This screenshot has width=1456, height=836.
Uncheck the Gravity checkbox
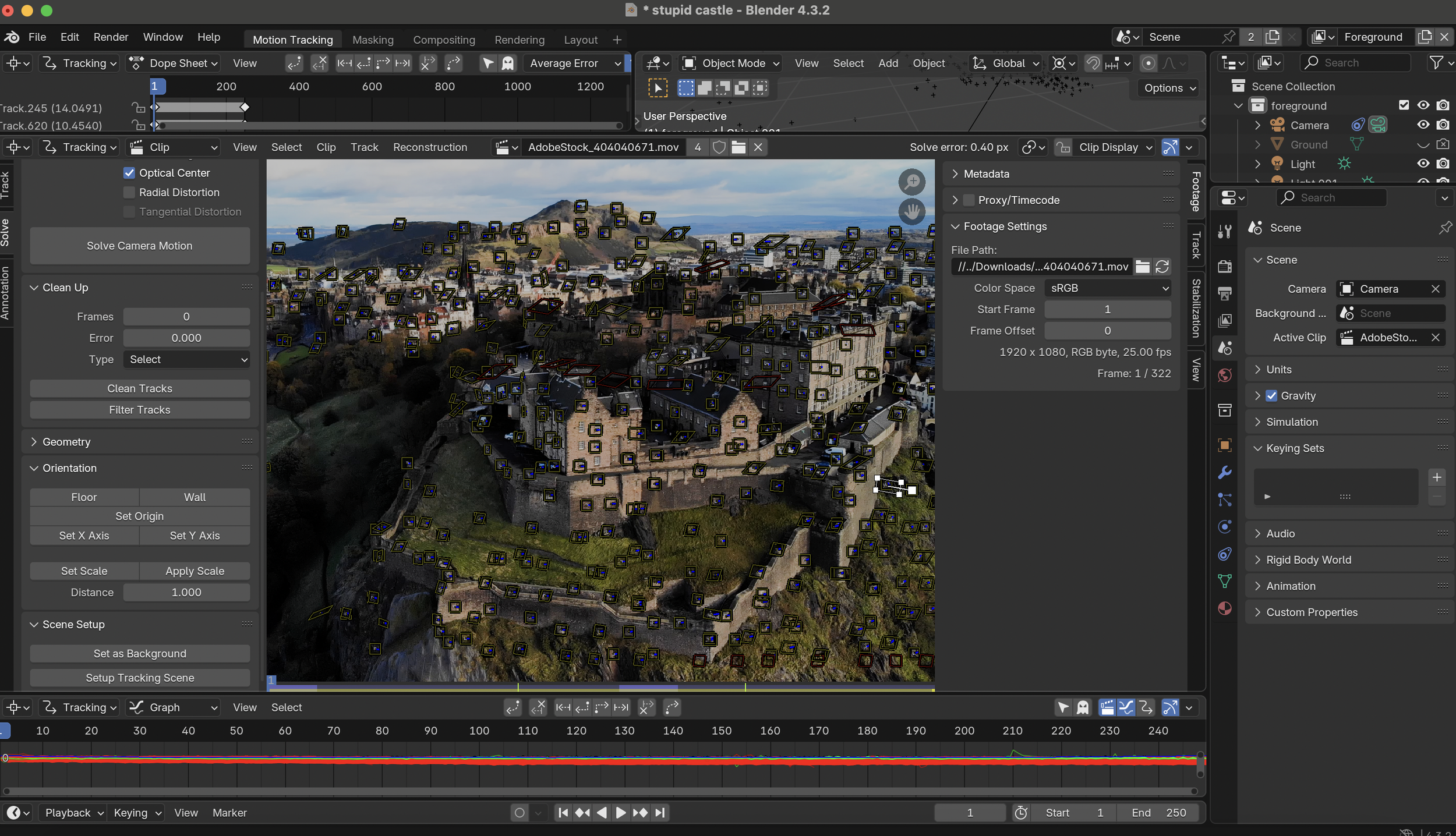click(x=1271, y=396)
